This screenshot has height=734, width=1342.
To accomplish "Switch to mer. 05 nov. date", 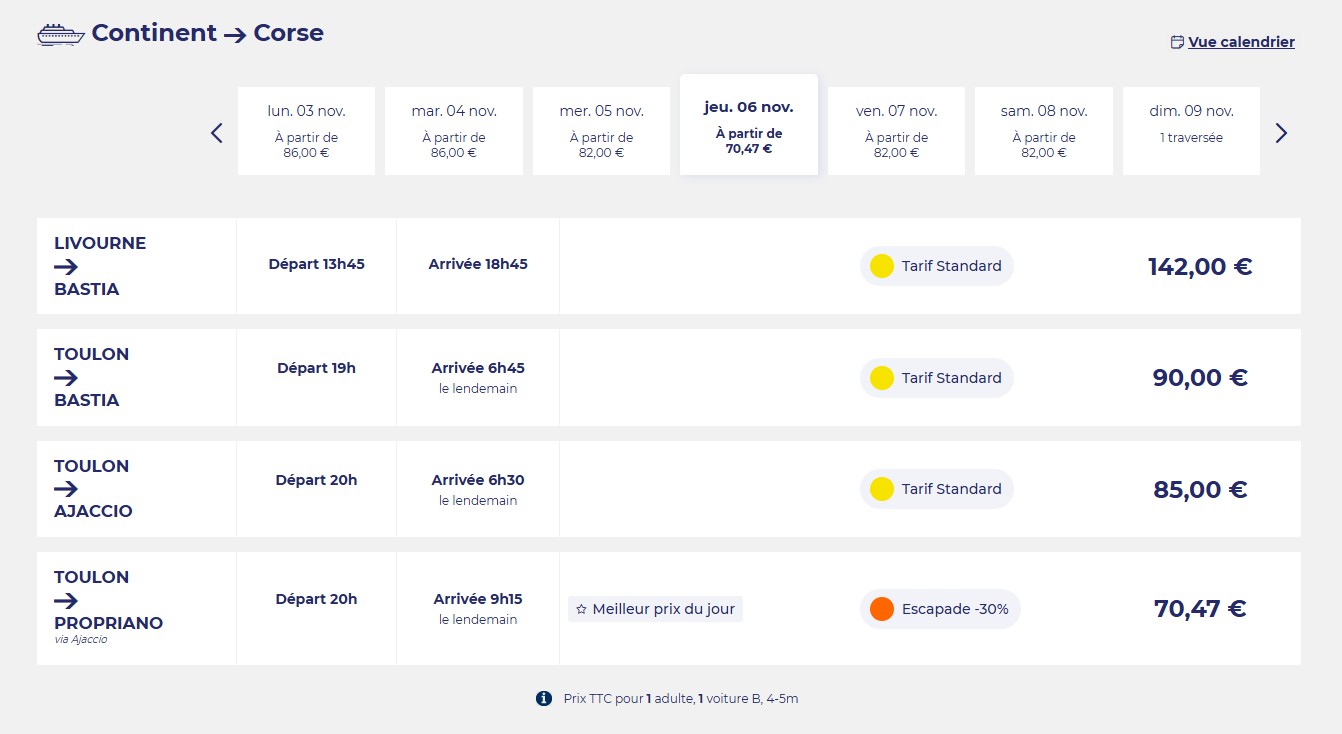I will [601, 131].
